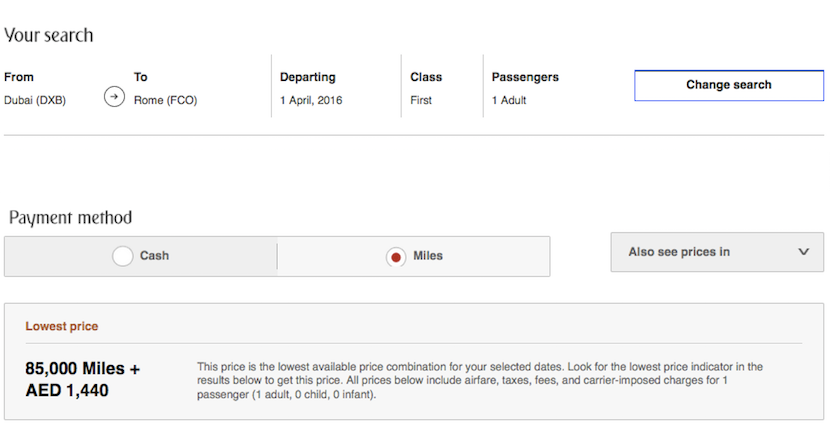Viewport: 830px width, 425px height.
Task: Click the lowest price description text
Action: pos(480,381)
